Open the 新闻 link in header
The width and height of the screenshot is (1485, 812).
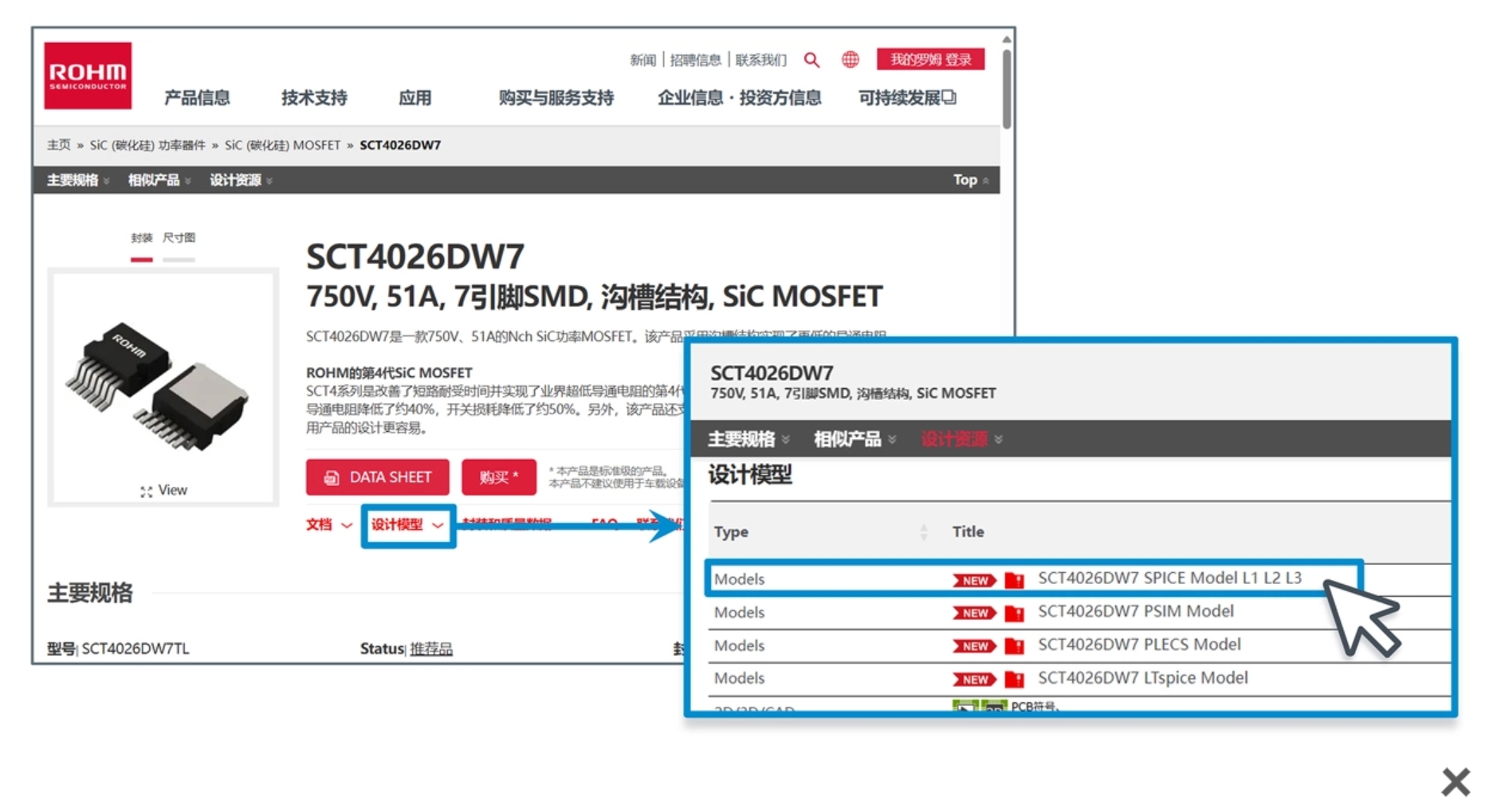[642, 60]
